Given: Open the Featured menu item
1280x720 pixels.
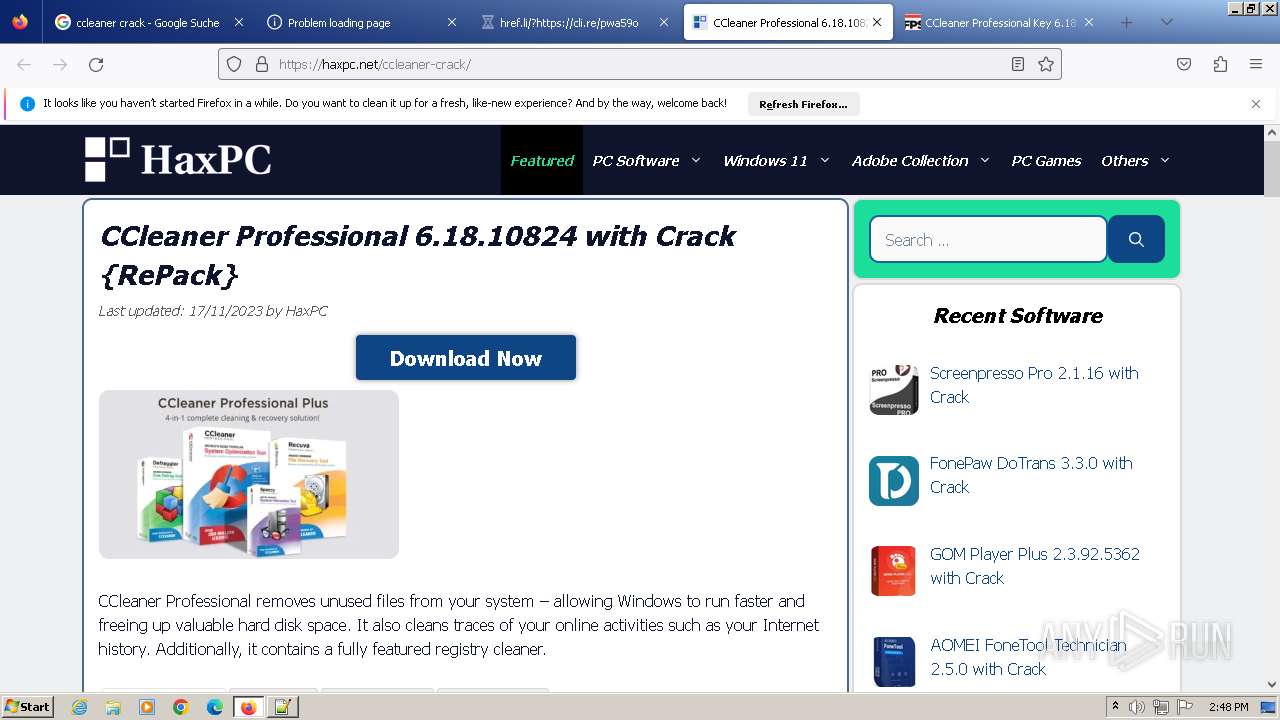Looking at the screenshot, I should coord(542,160).
